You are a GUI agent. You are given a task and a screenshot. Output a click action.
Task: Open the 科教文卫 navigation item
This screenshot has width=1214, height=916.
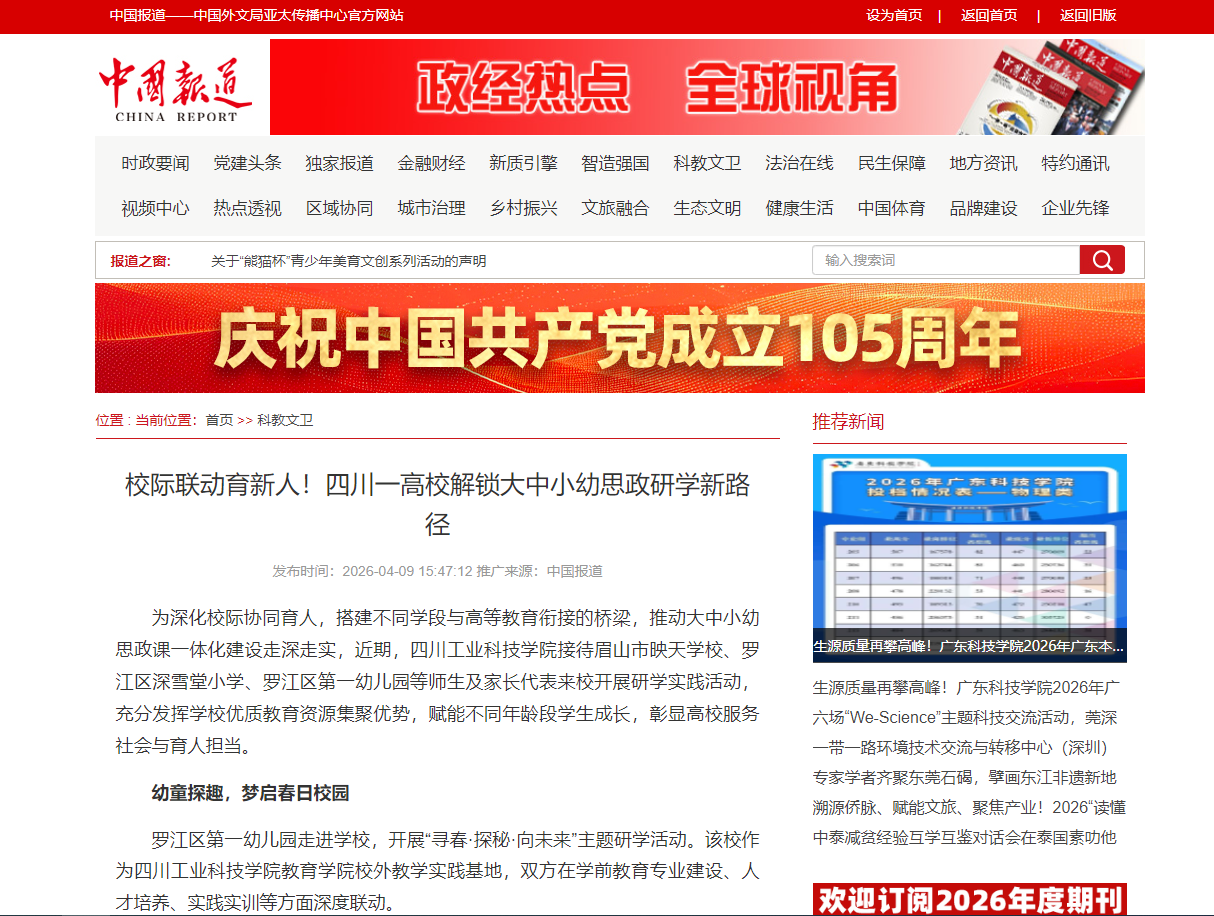pos(707,163)
